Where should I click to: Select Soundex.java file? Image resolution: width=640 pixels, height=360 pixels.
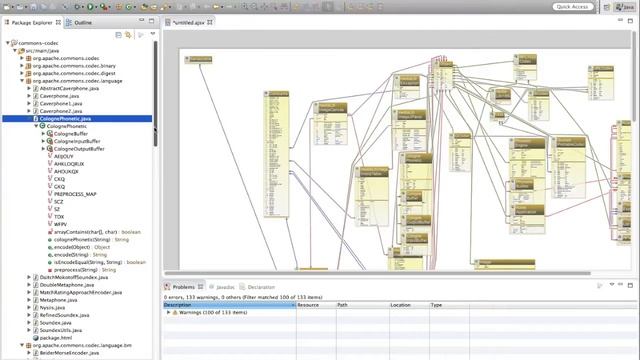coord(55,322)
